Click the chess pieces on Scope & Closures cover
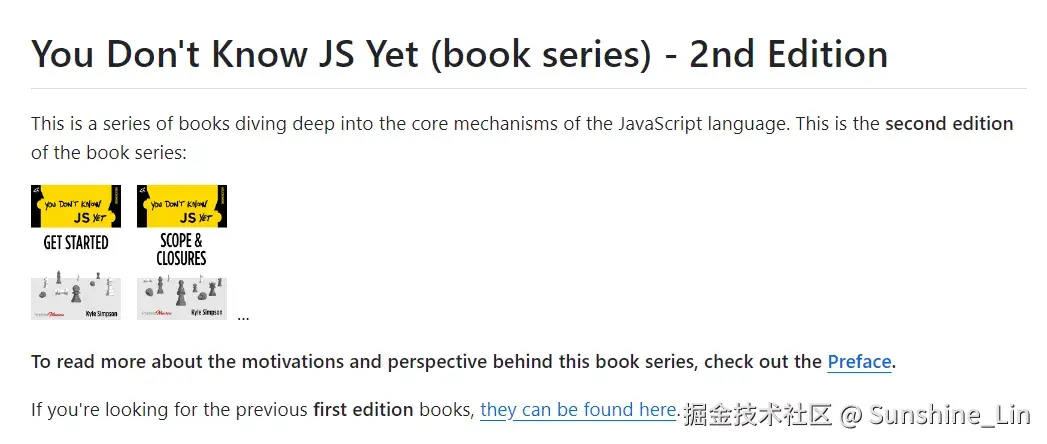The height and width of the screenshot is (444, 1047). (181, 290)
